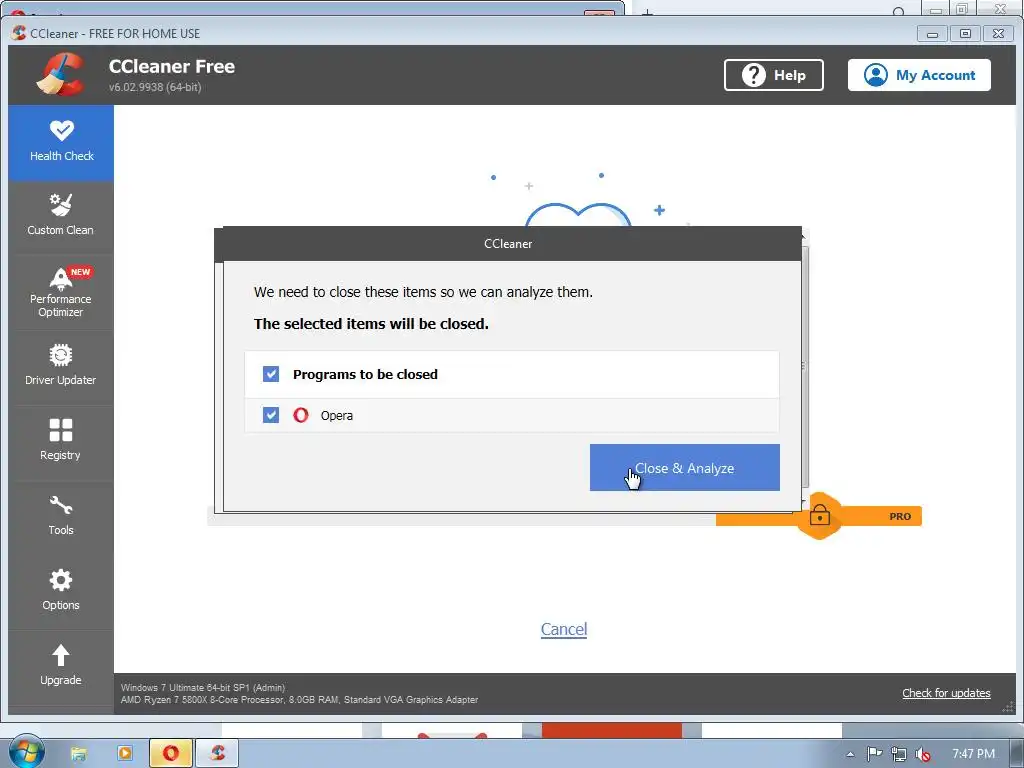Viewport: 1024px width, 768px height.
Task: Click the PRO label on the orange banner
Action: (x=900, y=516)
